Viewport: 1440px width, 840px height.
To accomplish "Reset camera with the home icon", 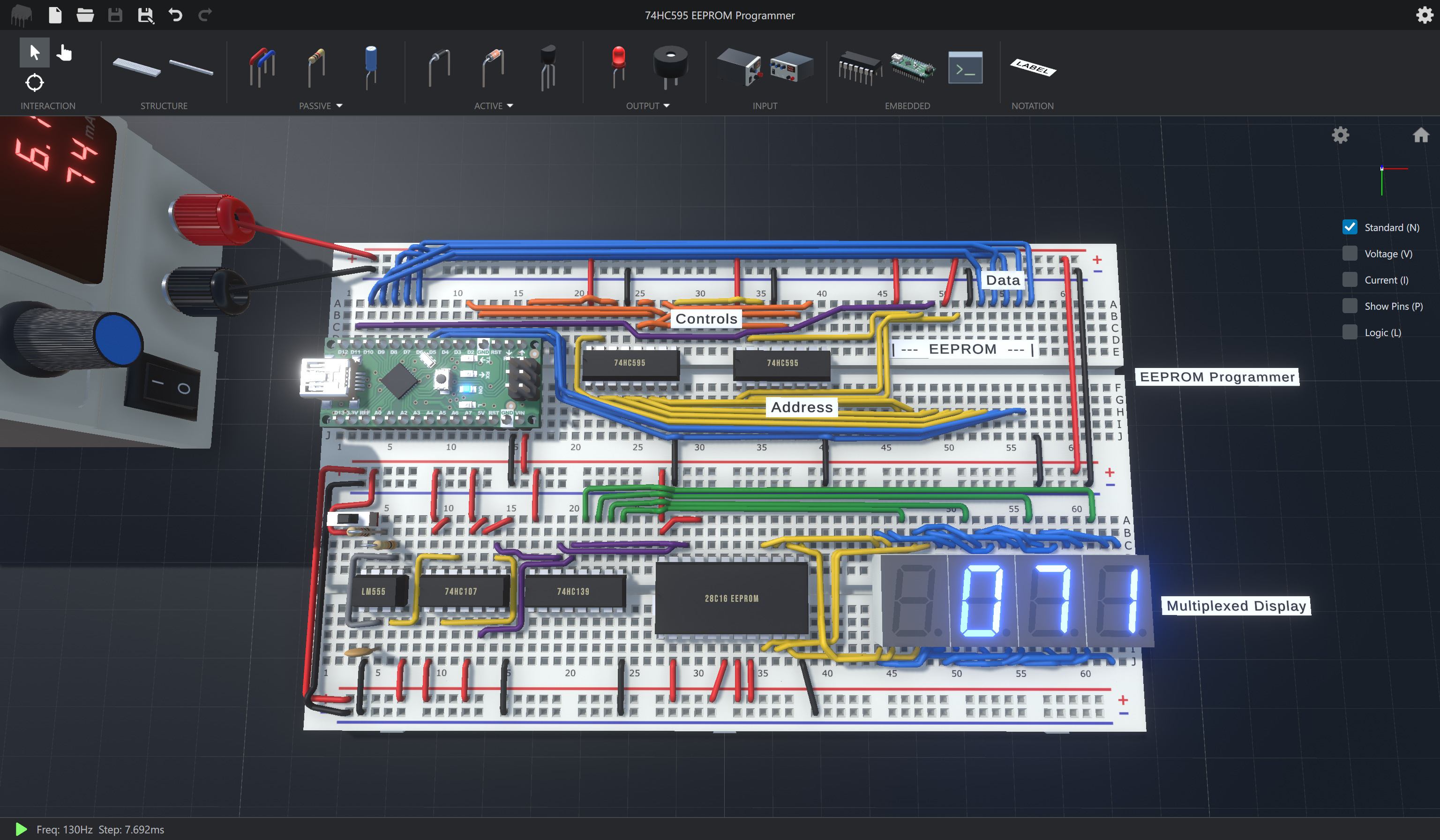I will (x=1421, y=135).
